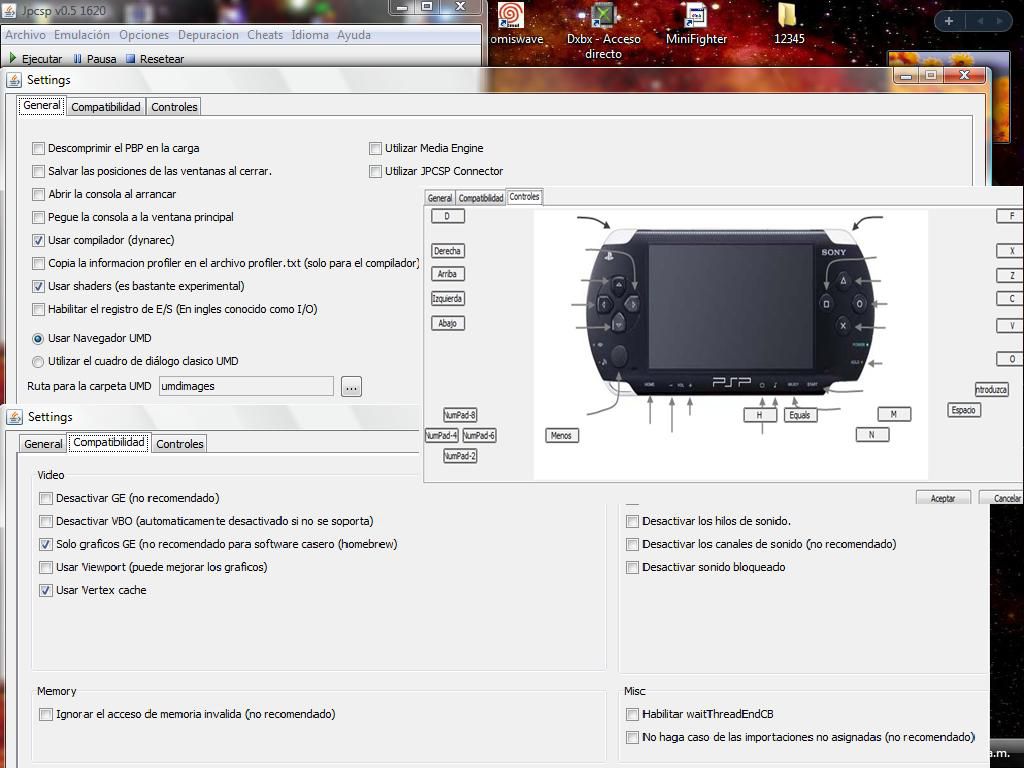Click the Arriba key mapping field
Screen dimensions: 1024x768
tap(447, 274)
